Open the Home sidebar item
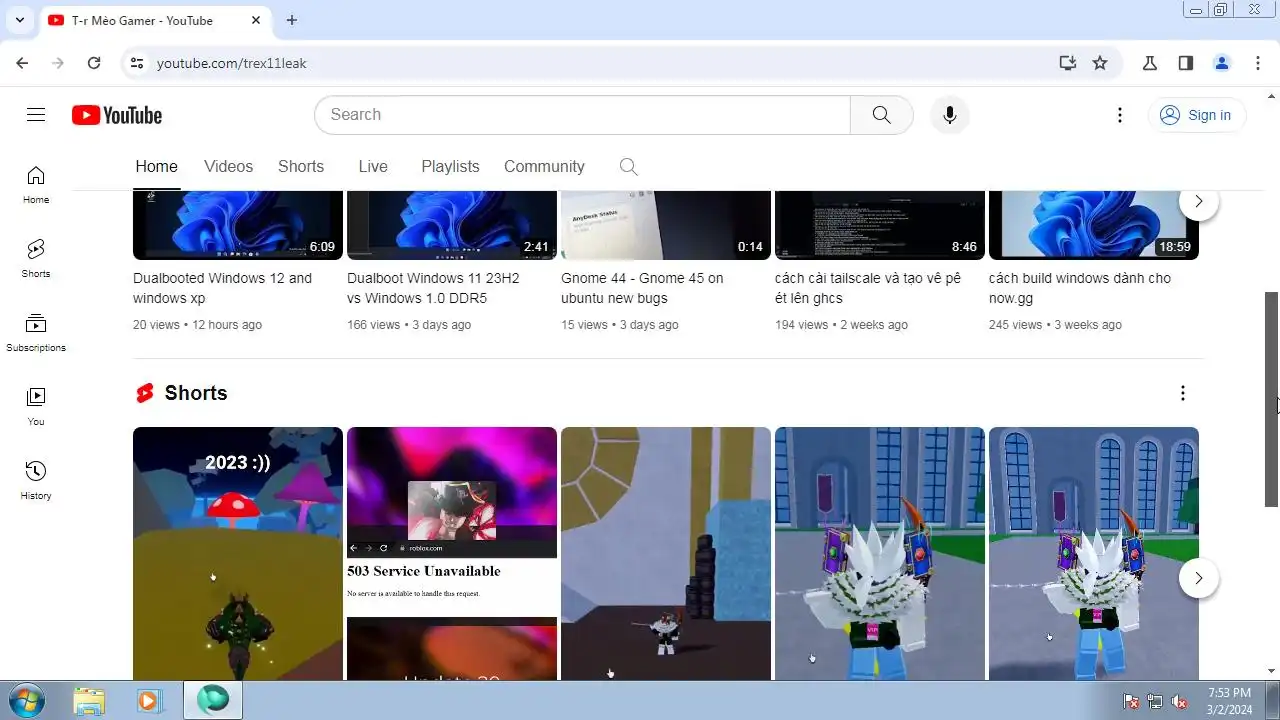The height and width of the screenshot is (720, 1280). tap(36, 185)
